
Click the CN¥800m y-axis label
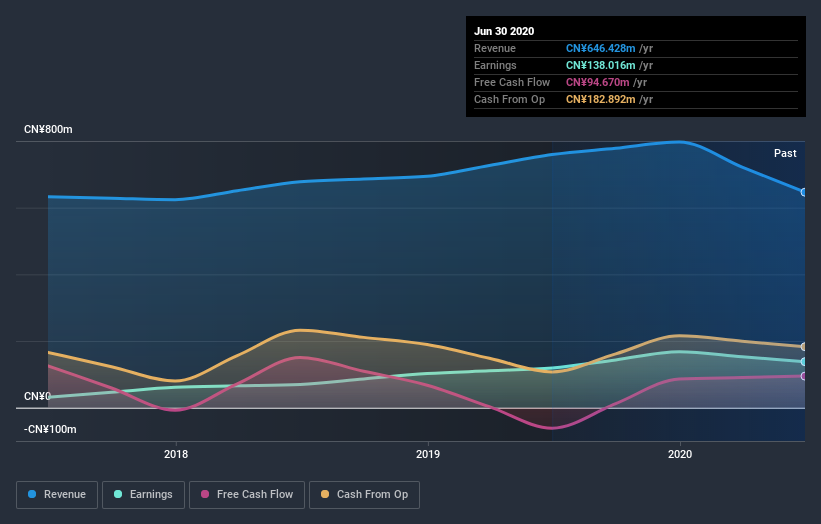click(x=48, y=129)
